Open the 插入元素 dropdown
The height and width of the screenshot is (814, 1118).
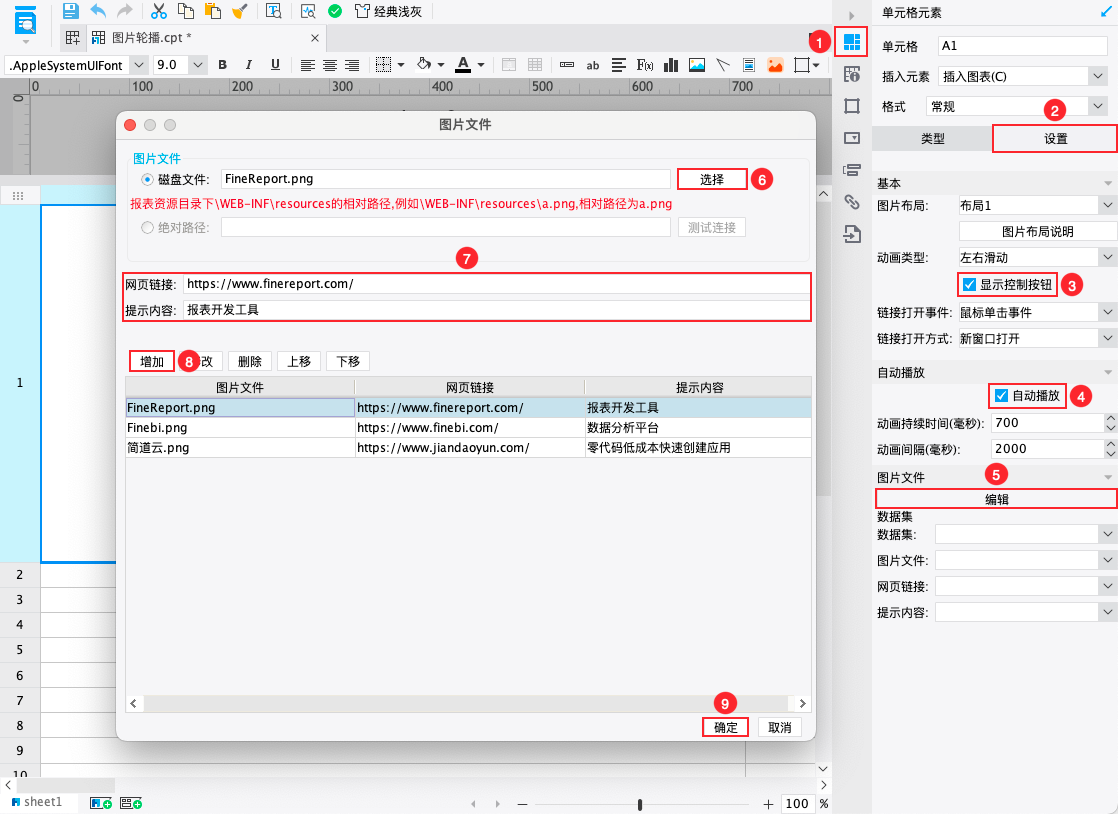[x=1097, y=76]
